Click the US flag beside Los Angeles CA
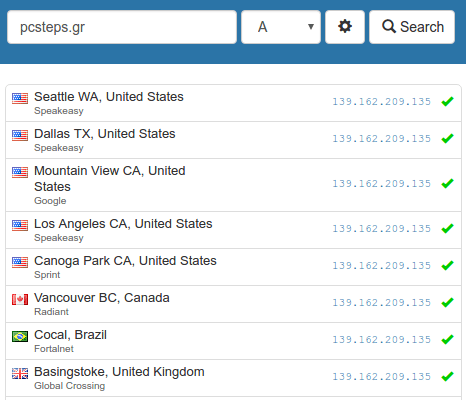Screen dimensions: 466x400 [20, 225]
